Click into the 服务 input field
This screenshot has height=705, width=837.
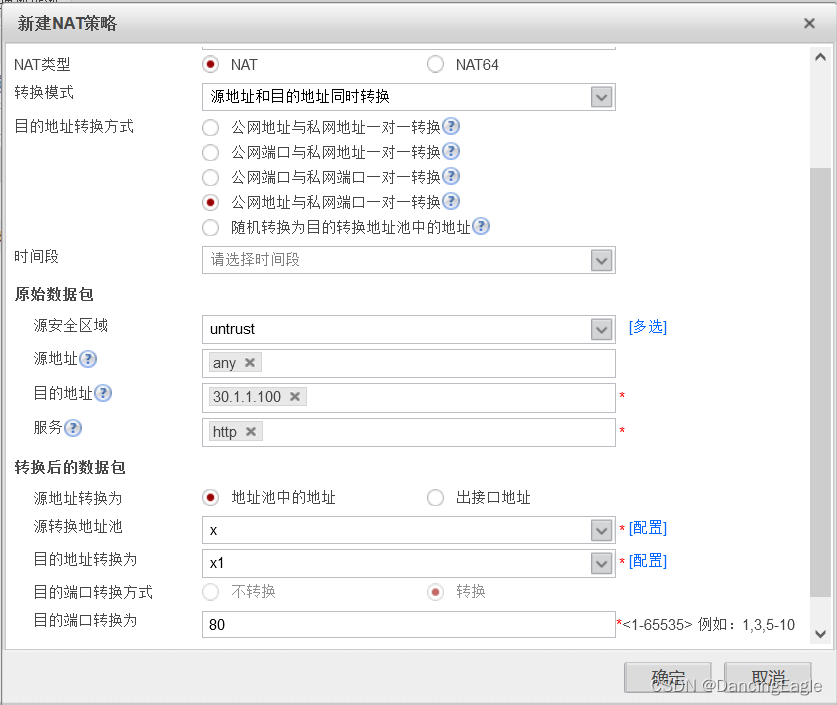coord(409,432)
